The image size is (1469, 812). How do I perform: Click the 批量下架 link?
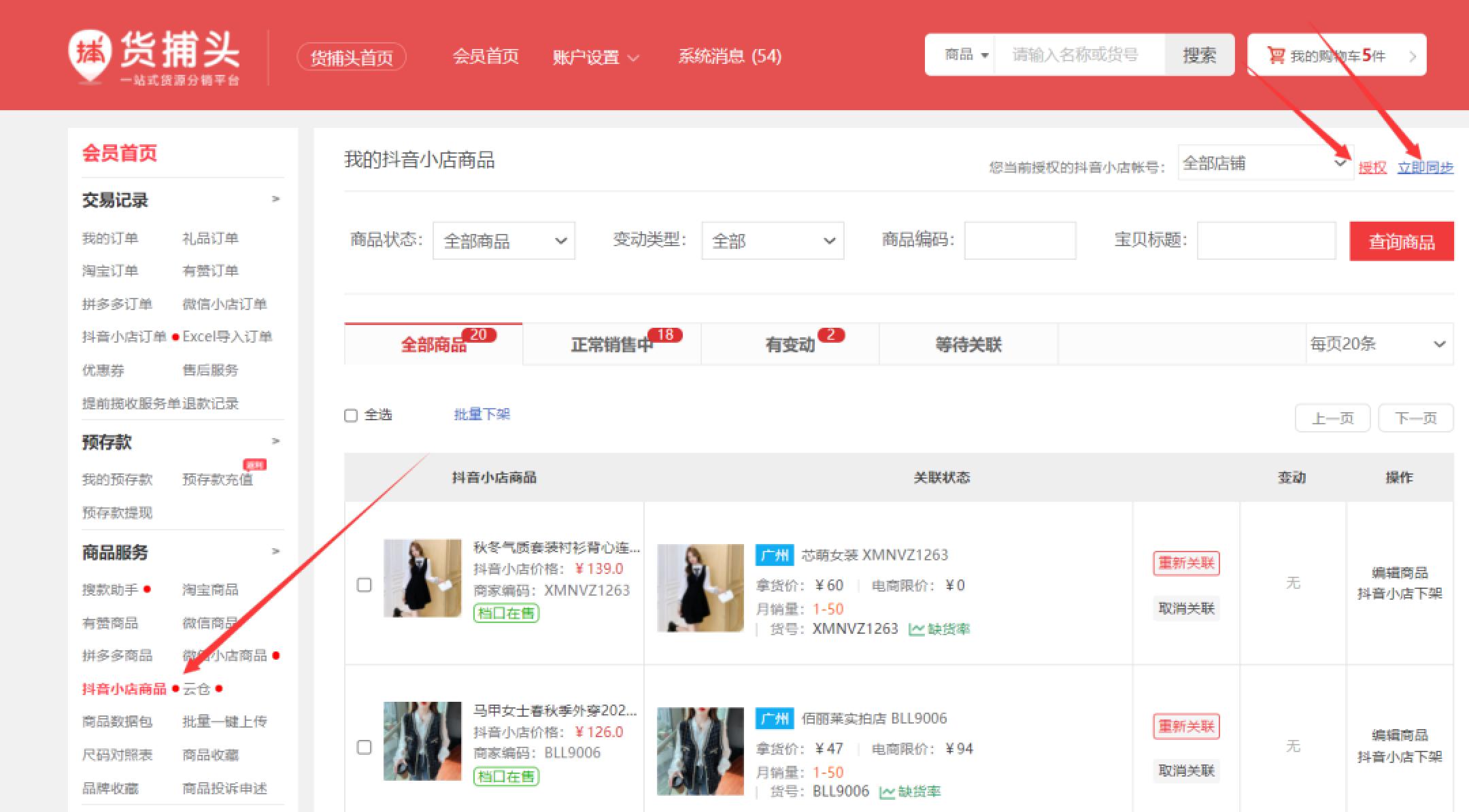tap(482, 414)
